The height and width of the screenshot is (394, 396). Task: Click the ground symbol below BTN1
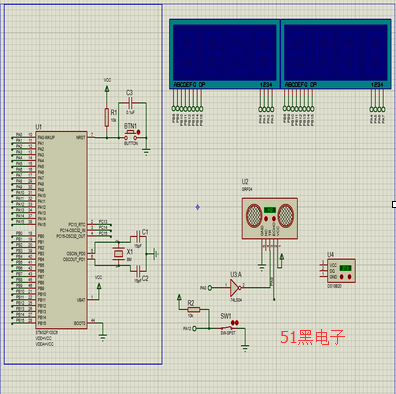pos(146,152)
